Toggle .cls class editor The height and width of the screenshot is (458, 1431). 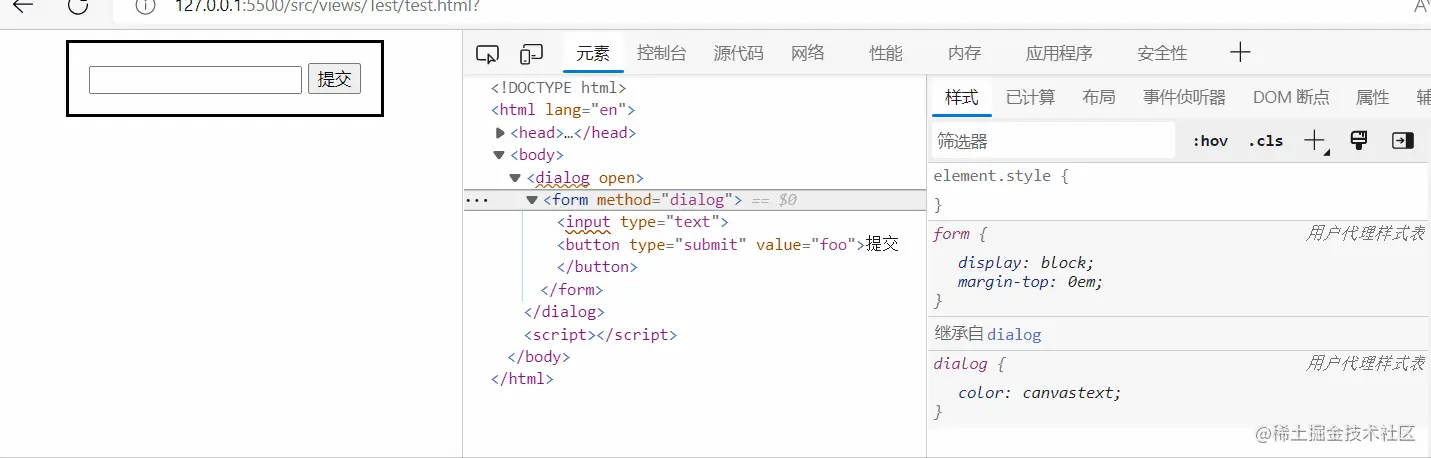[x=1266, y=141]
